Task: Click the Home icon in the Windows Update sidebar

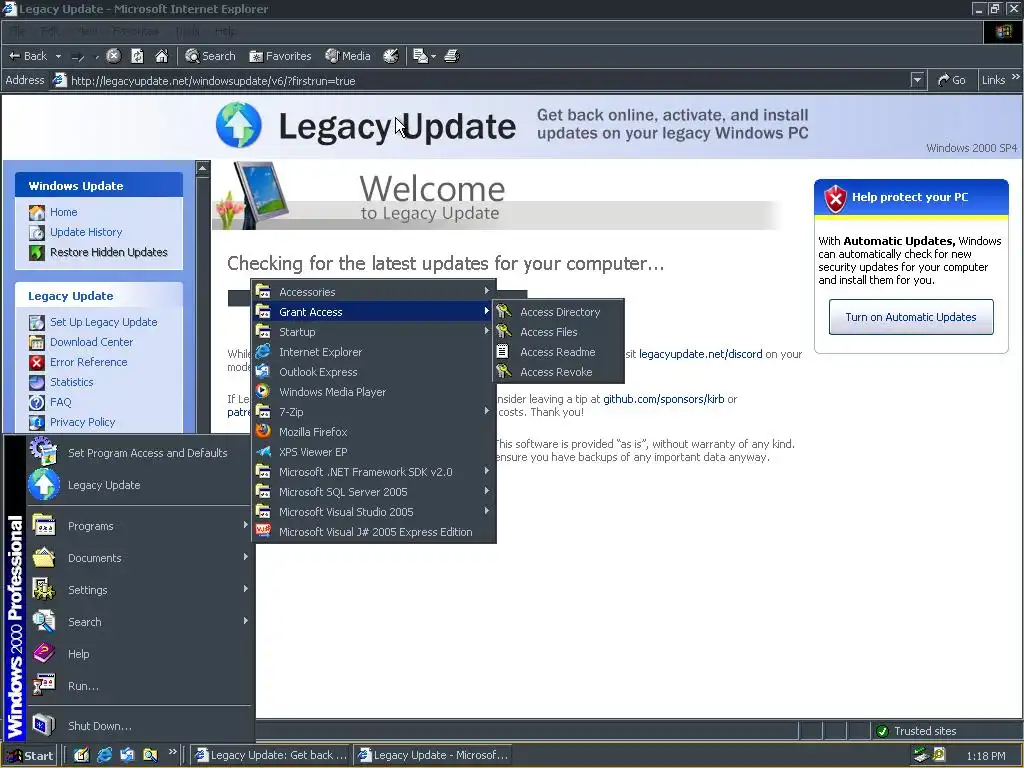Action: pos(37,212)
